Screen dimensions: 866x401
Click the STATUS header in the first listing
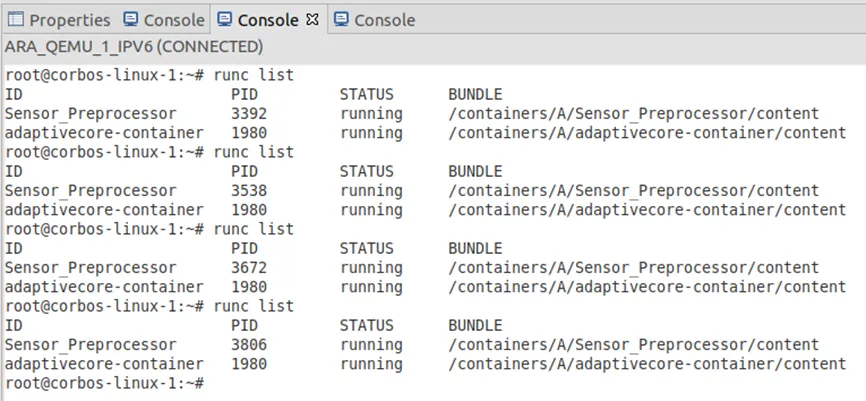tap(367, 95)
